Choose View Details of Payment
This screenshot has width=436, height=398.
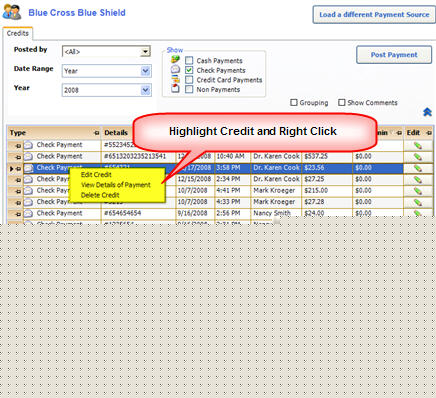coord(116,185)
